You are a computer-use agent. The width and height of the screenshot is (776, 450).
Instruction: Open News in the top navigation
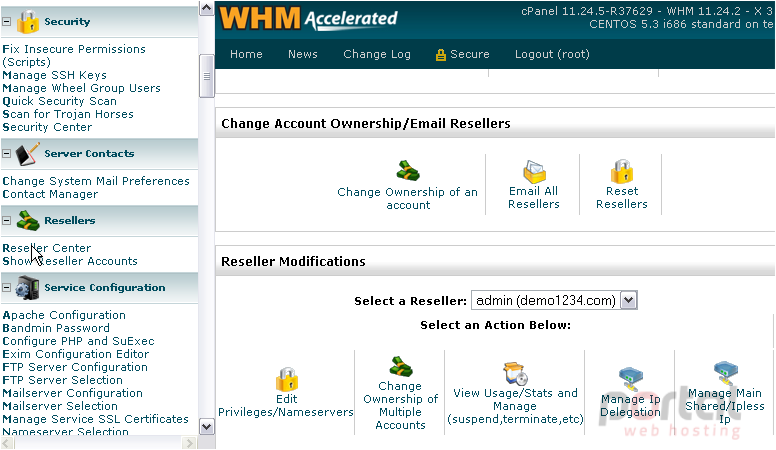point(303,54)
